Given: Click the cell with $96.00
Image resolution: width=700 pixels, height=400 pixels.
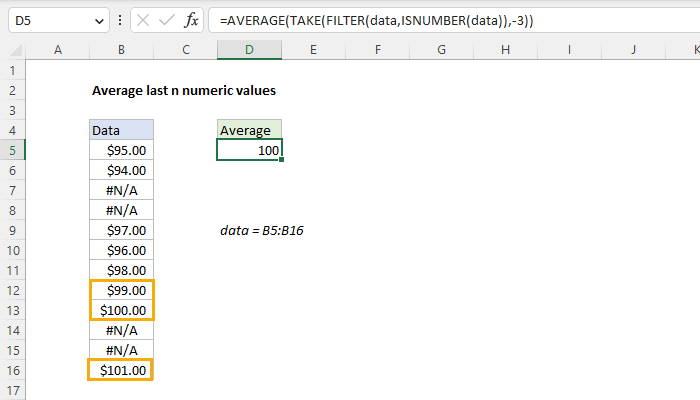Looking at the screenshot, I should (121, 250).
